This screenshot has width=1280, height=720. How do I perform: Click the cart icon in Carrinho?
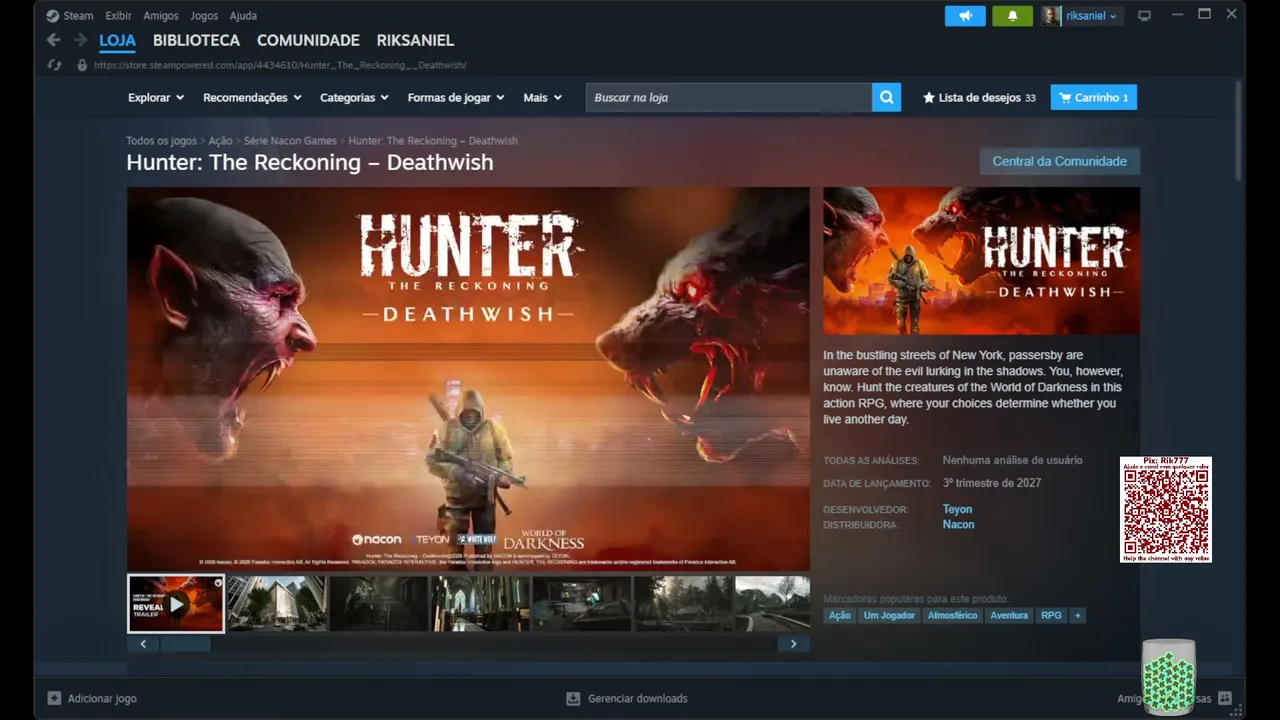(1065, 98)
